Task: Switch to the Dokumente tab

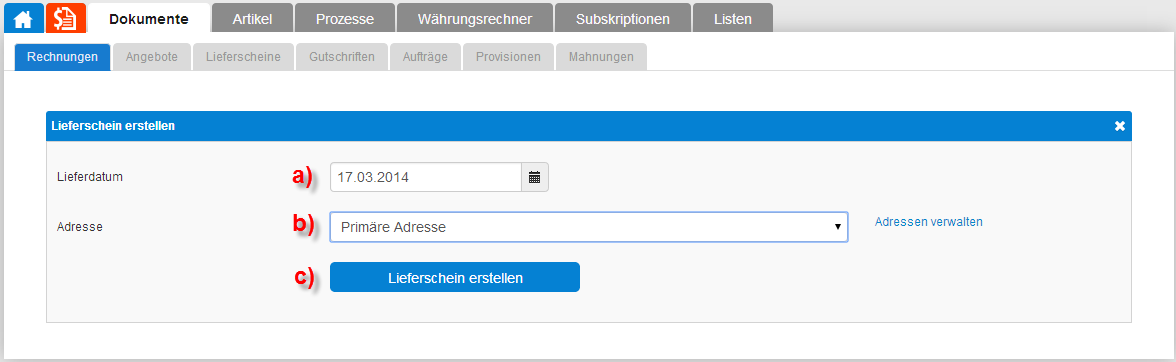Action: point(148,19)
